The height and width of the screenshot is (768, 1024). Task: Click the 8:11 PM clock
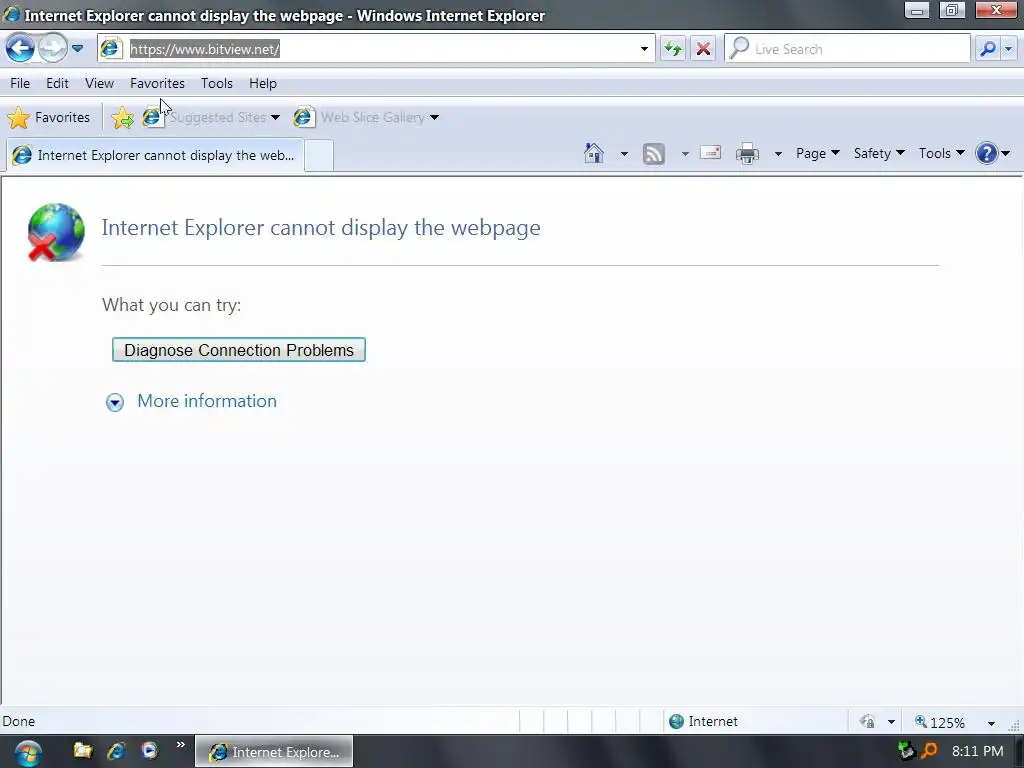(x=978, y=751)
